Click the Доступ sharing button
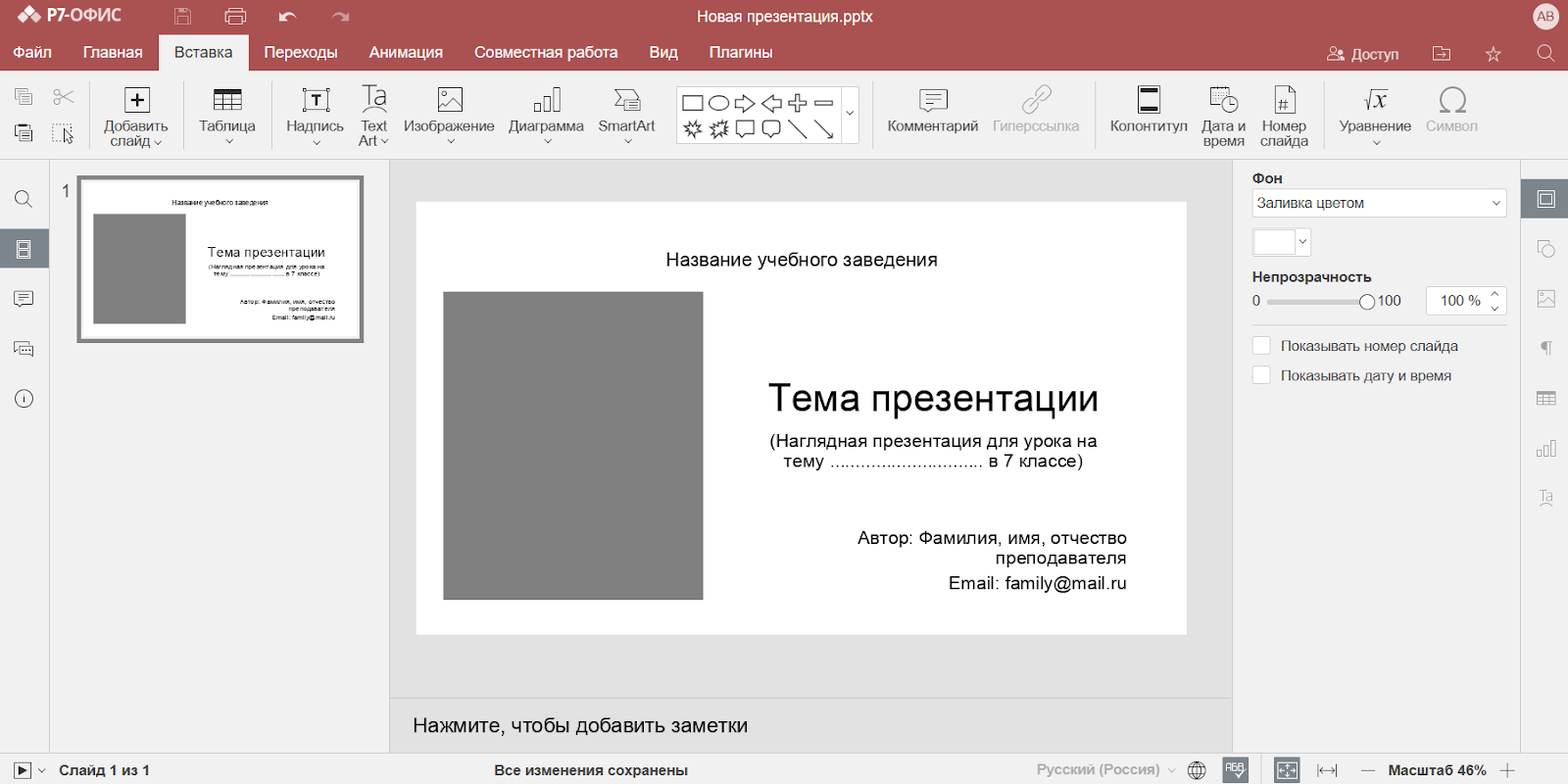 tap(1363, 54)
